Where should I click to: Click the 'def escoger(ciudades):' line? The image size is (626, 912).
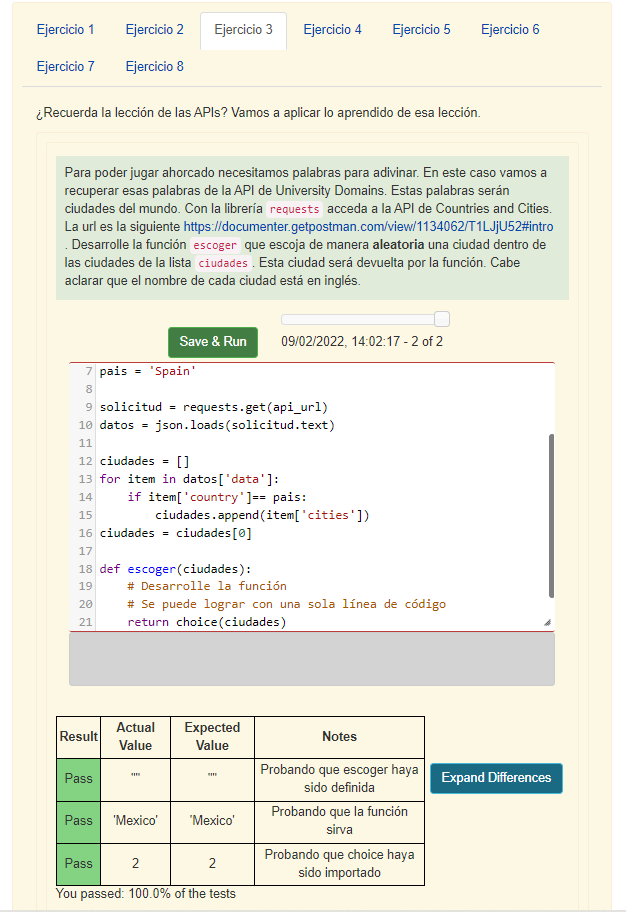[175, 569]
